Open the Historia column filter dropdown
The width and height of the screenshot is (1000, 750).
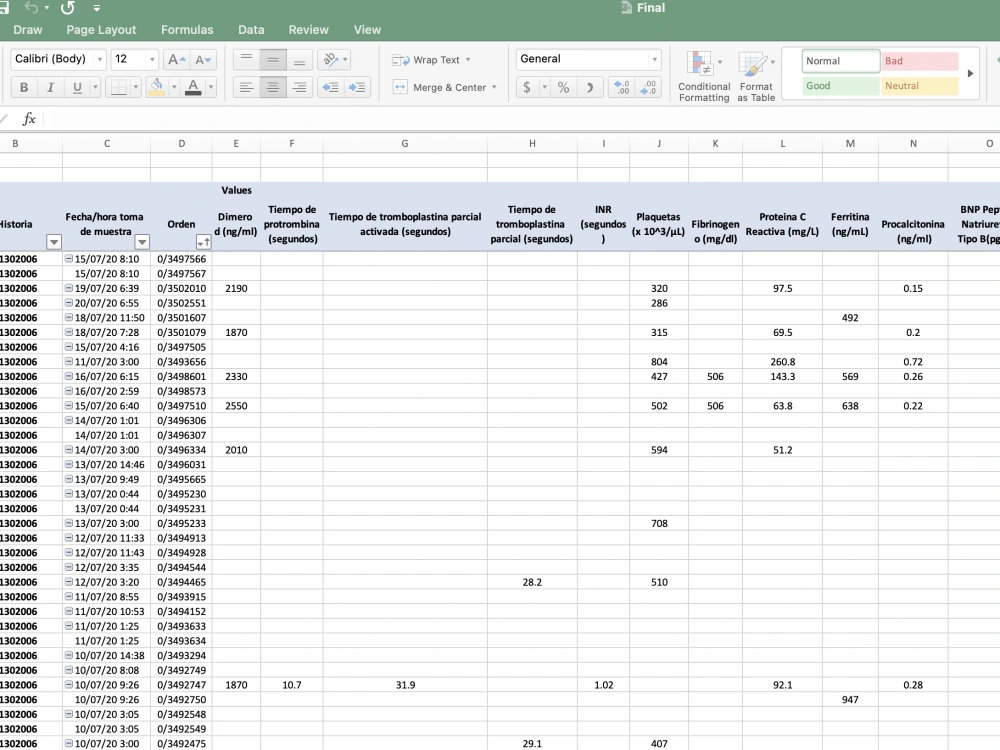(54, 242)
